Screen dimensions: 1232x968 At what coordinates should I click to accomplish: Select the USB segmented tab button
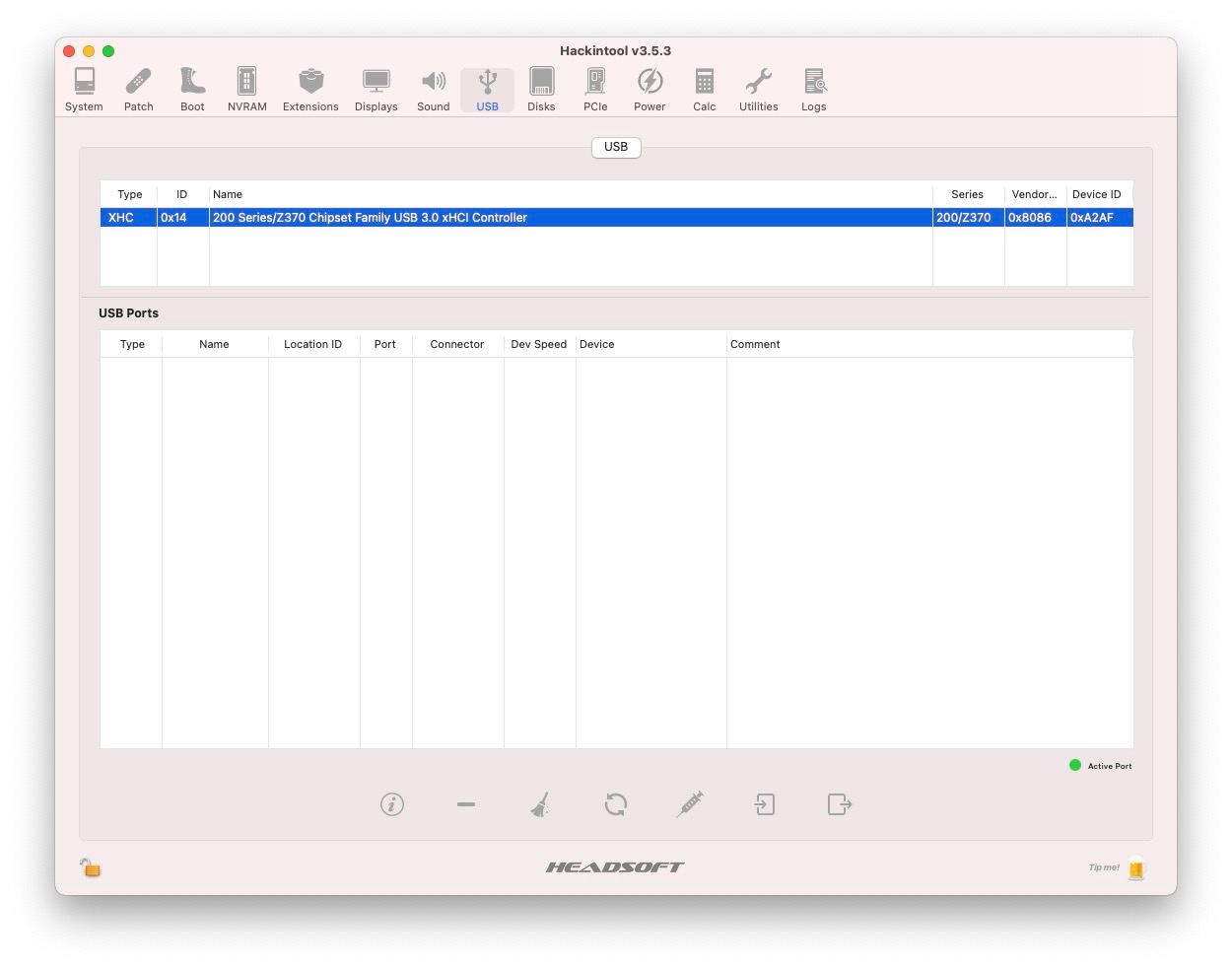616,147
